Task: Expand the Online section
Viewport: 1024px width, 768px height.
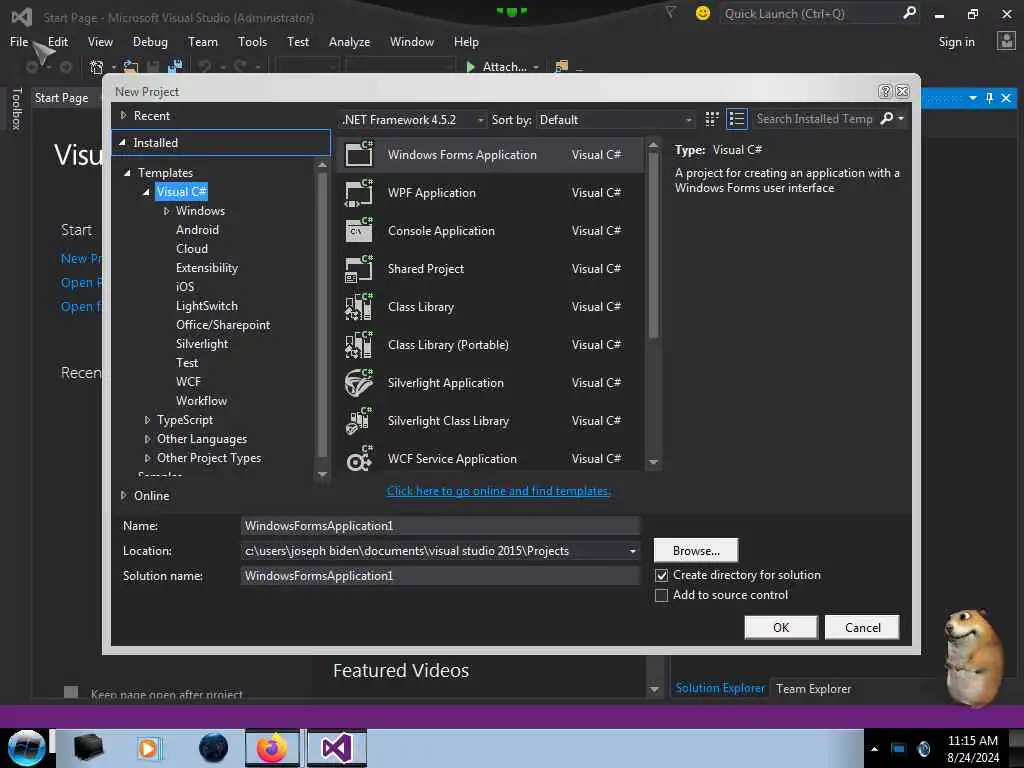Action: point(123,496)
